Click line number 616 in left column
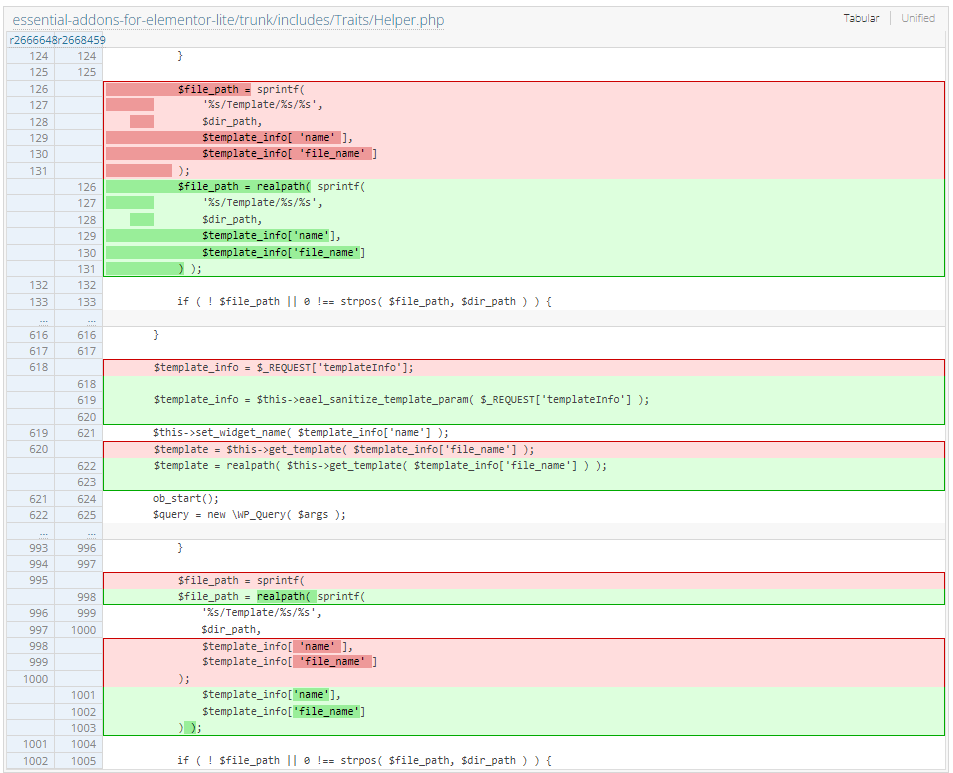This screenshot has height=773, width=953. tap(38, 334)
